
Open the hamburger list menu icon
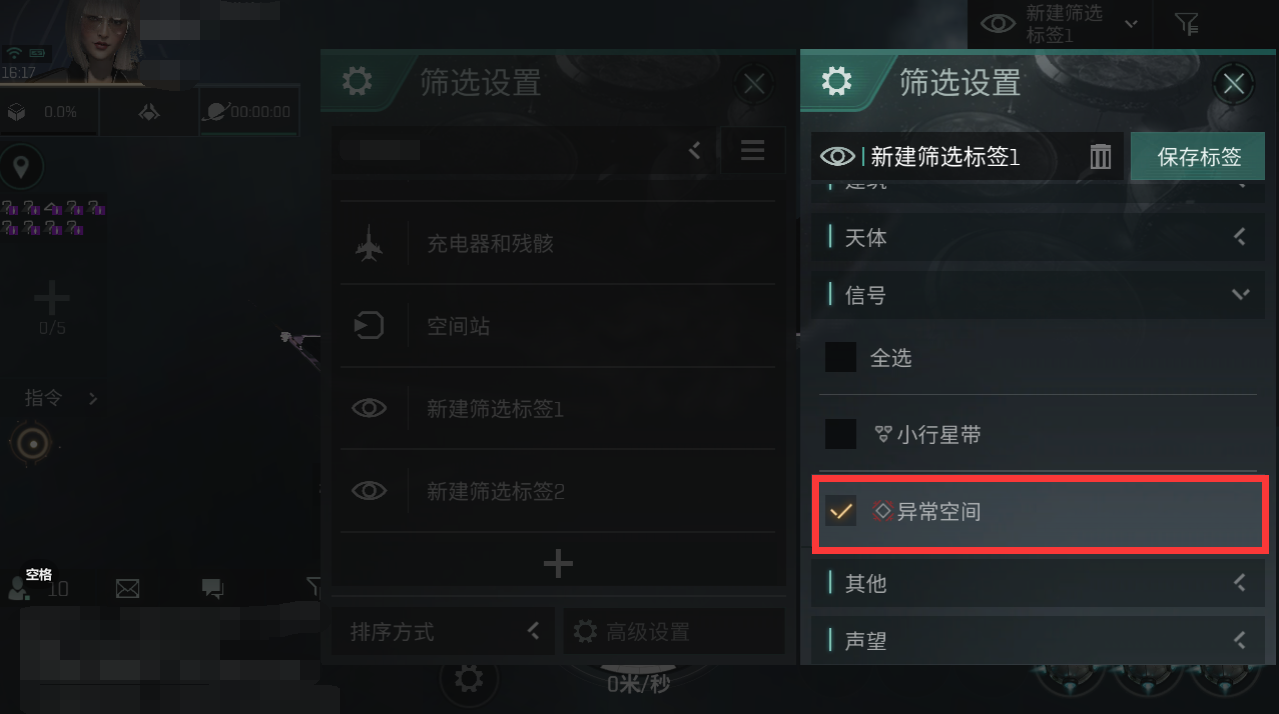tap(752, 151)
